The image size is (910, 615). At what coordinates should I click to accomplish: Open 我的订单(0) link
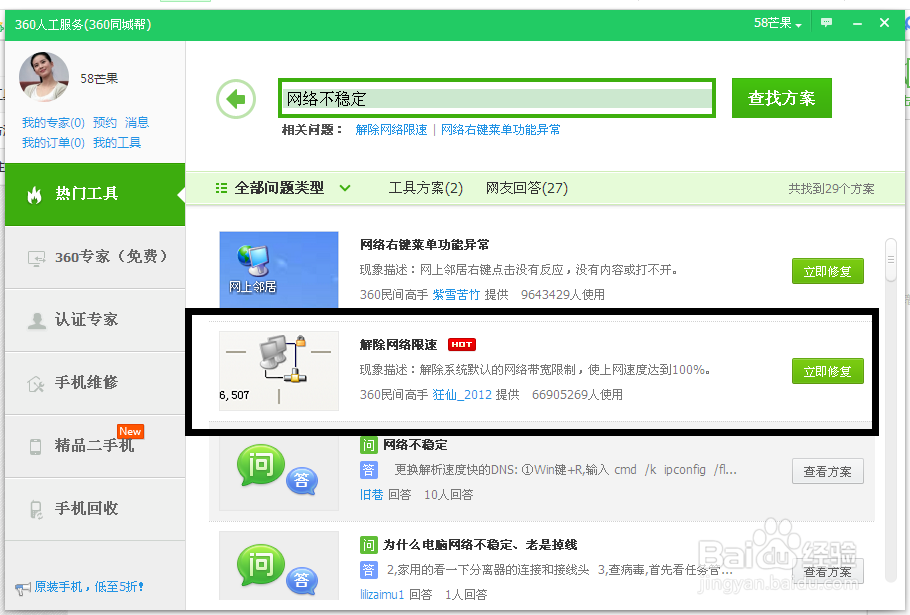pos(53,143)
